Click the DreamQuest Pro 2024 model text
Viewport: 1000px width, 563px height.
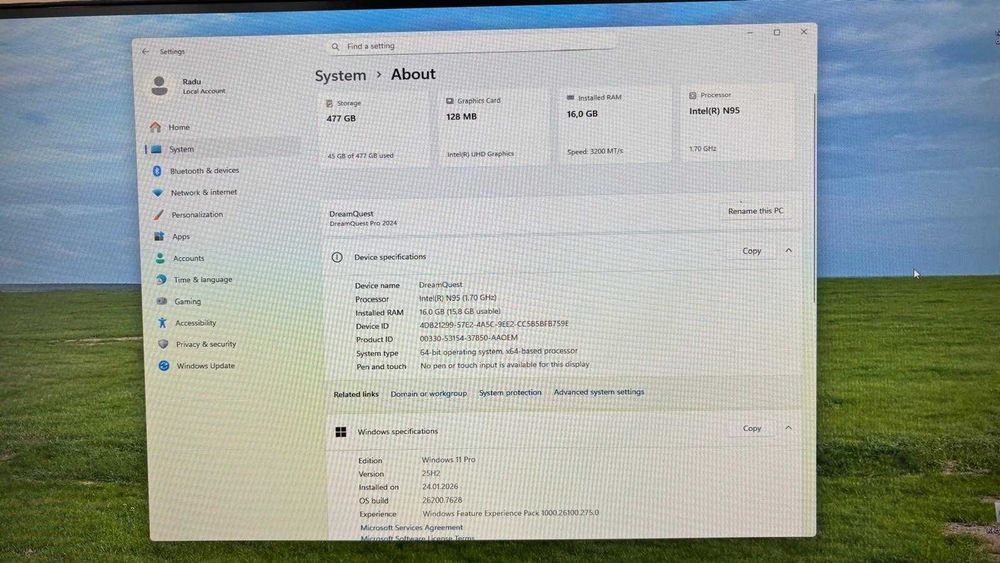click(363, 223)
